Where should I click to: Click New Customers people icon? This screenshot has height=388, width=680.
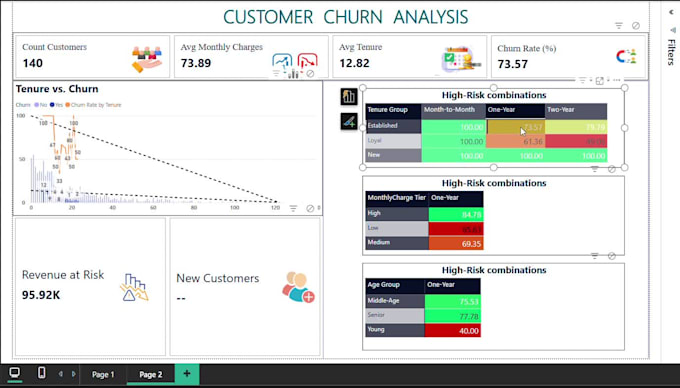[298, 287]
